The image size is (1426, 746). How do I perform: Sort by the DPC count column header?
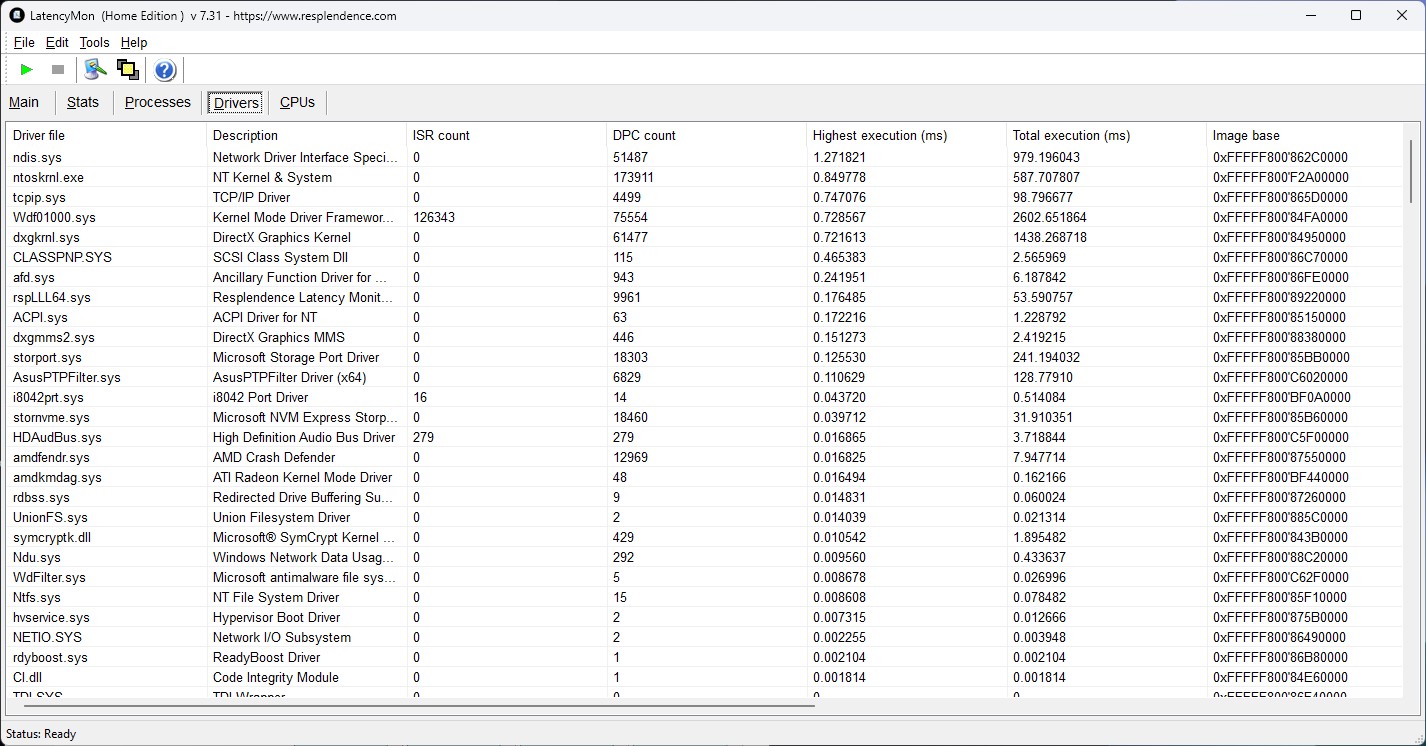(x=644, y=135)
